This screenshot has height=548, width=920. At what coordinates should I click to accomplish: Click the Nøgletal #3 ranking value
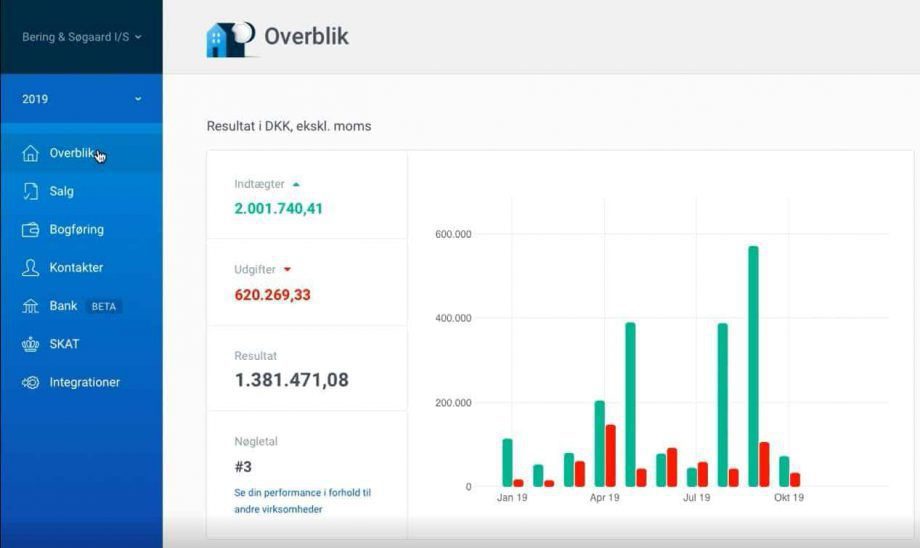(x=243, y=467)
